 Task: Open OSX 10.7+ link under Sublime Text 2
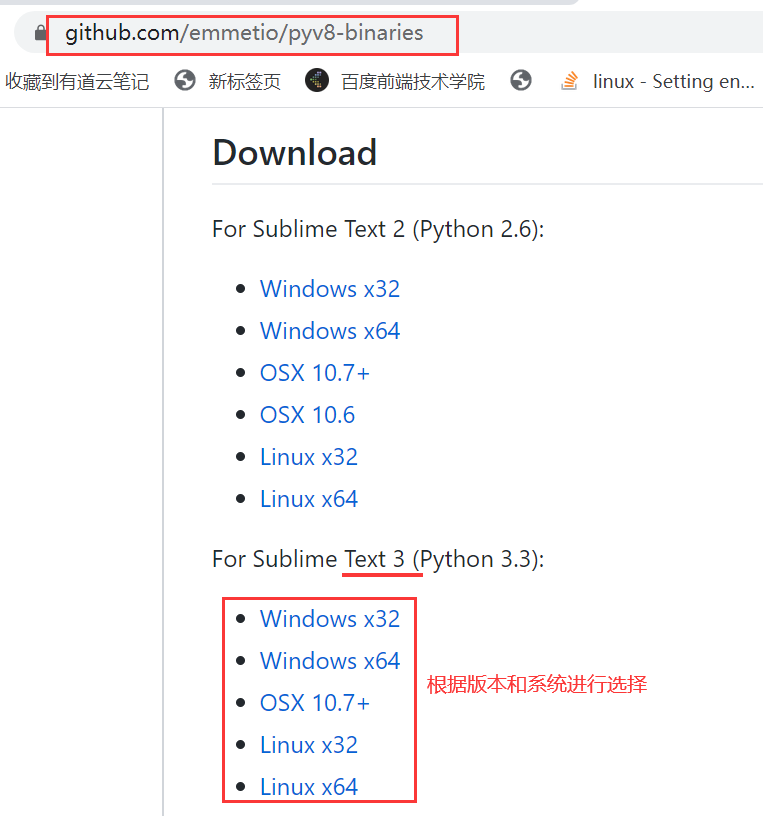coord(315,373)
